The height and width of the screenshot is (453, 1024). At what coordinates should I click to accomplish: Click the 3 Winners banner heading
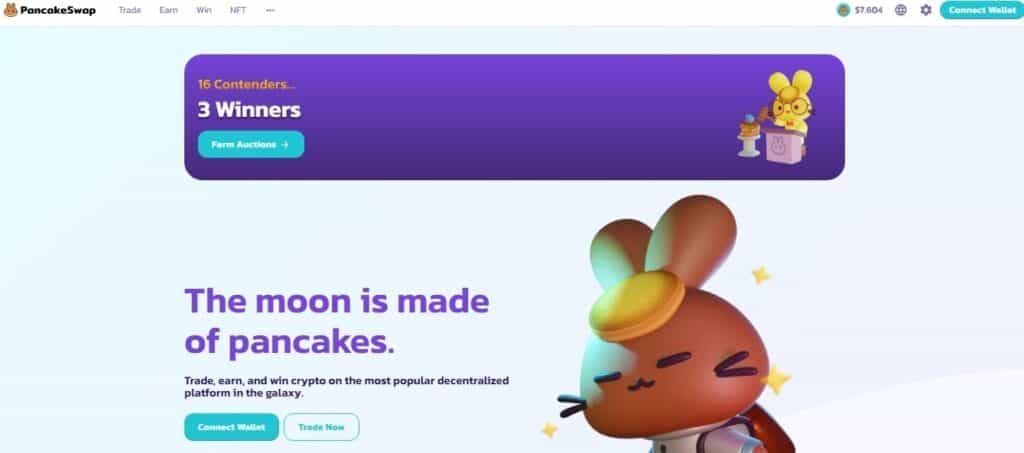pyautogui.click(x=249, y=110)
